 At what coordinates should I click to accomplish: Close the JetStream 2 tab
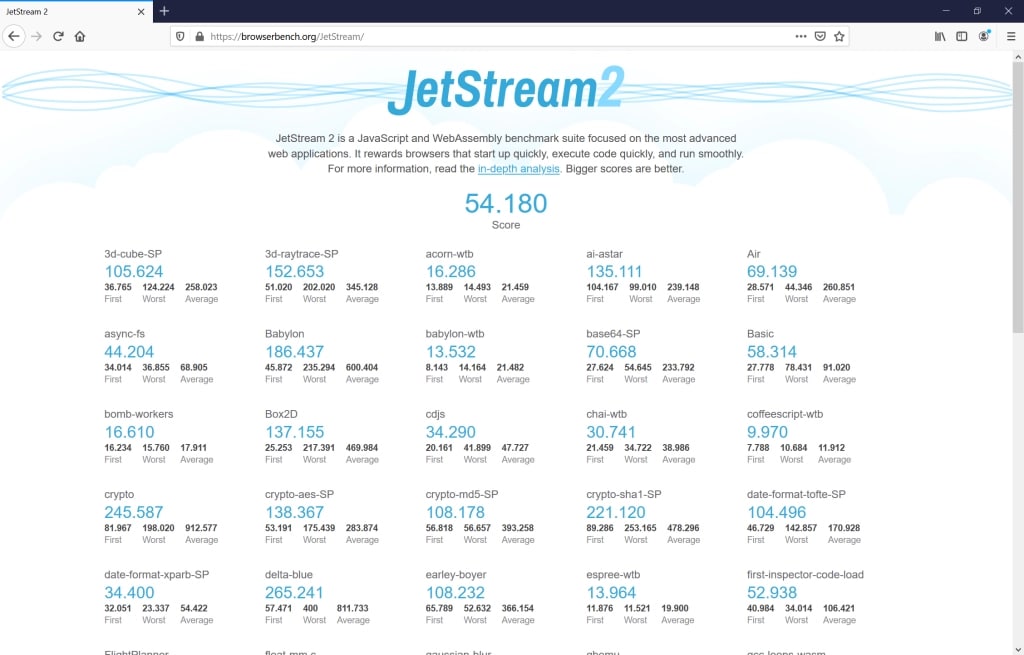(141, 12)
